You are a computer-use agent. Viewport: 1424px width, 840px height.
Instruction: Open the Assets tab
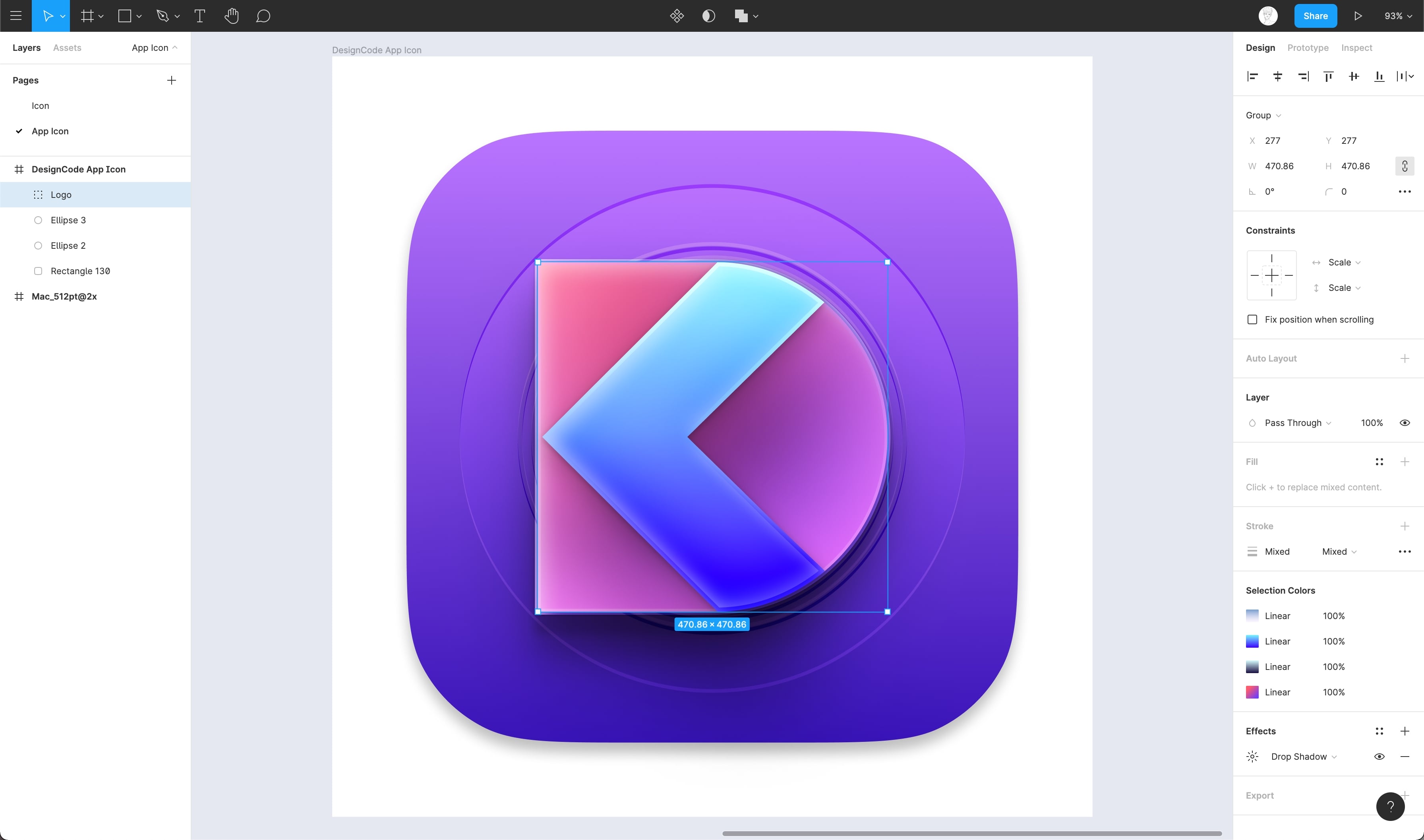(x=67, y=48)
